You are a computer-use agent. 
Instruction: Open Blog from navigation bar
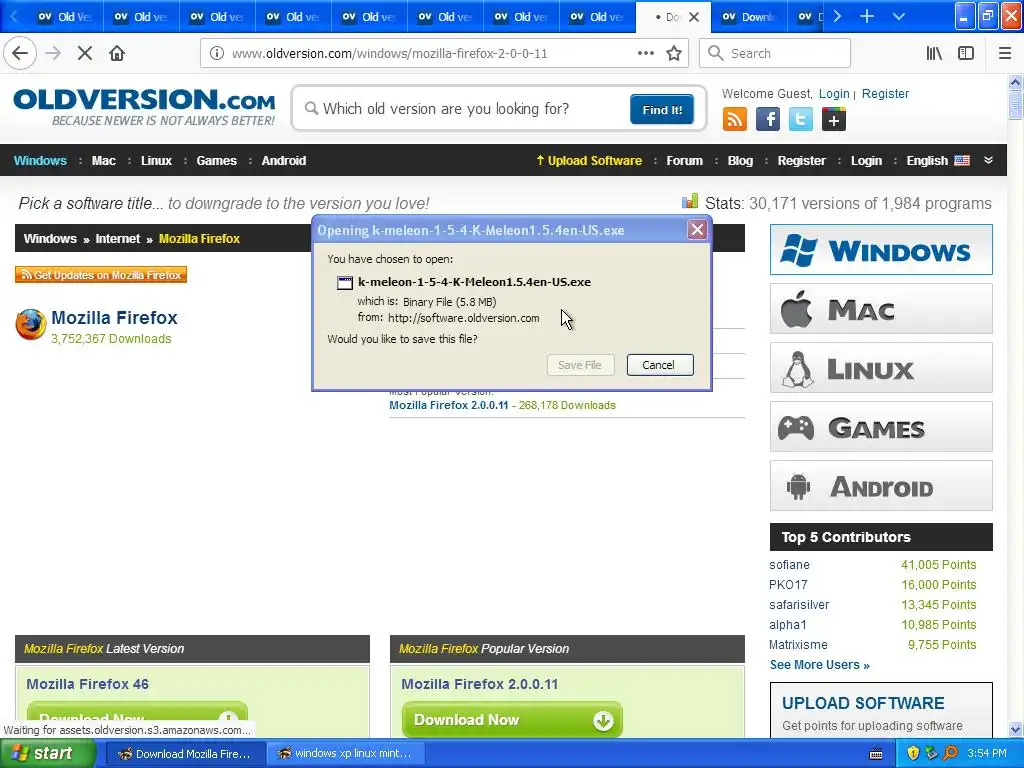(x=740, y=161)
